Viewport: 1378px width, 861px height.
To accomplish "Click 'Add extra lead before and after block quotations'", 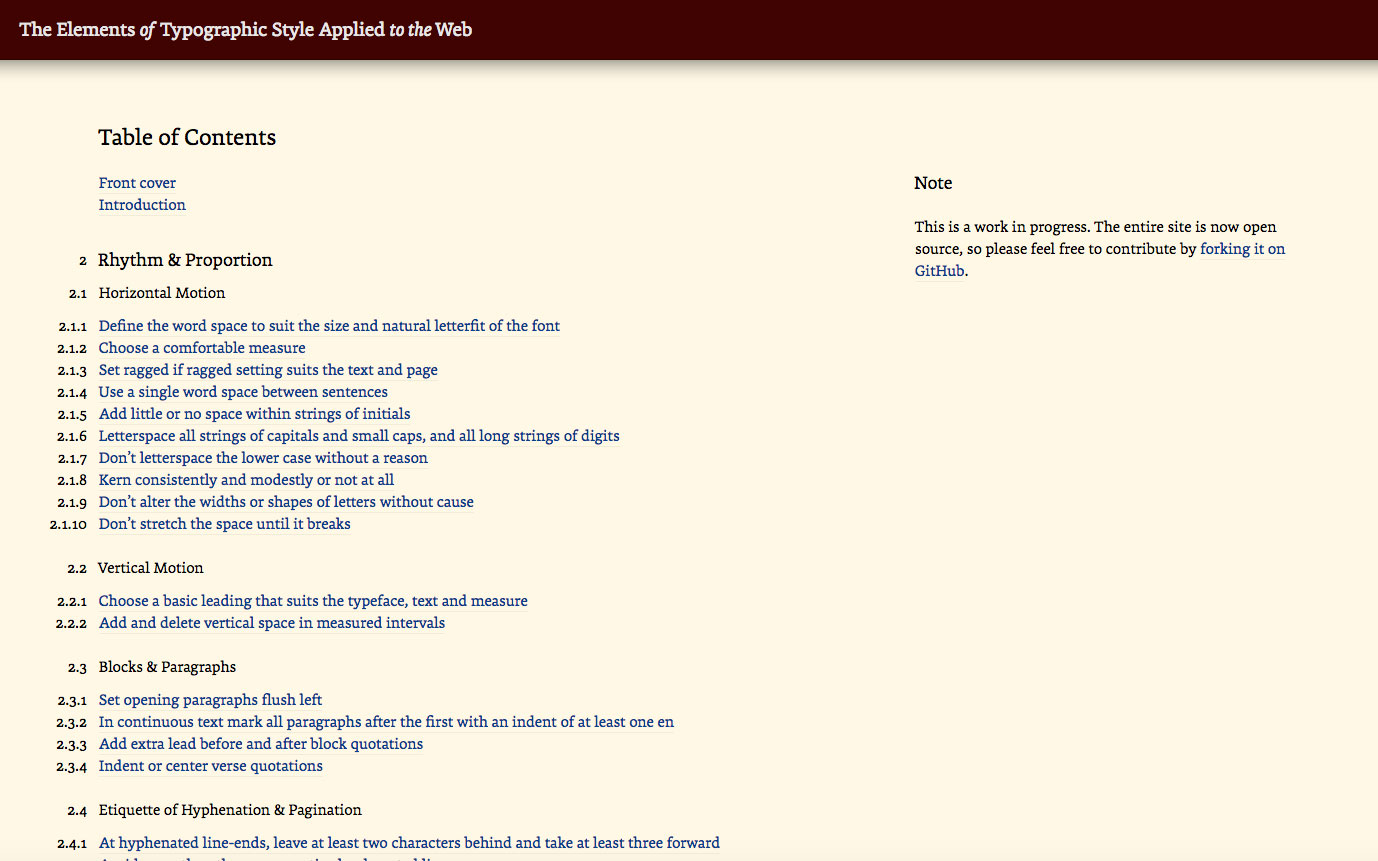I will tap(261, 744).
